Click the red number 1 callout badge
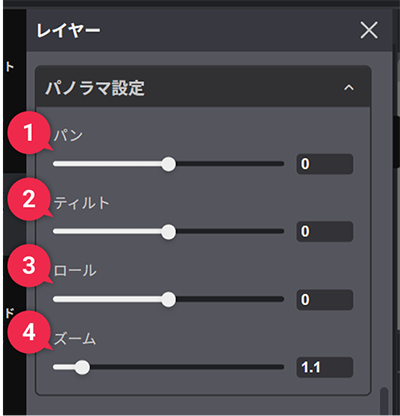The width and height of the screenshot is (400, 416). (29, 133)
